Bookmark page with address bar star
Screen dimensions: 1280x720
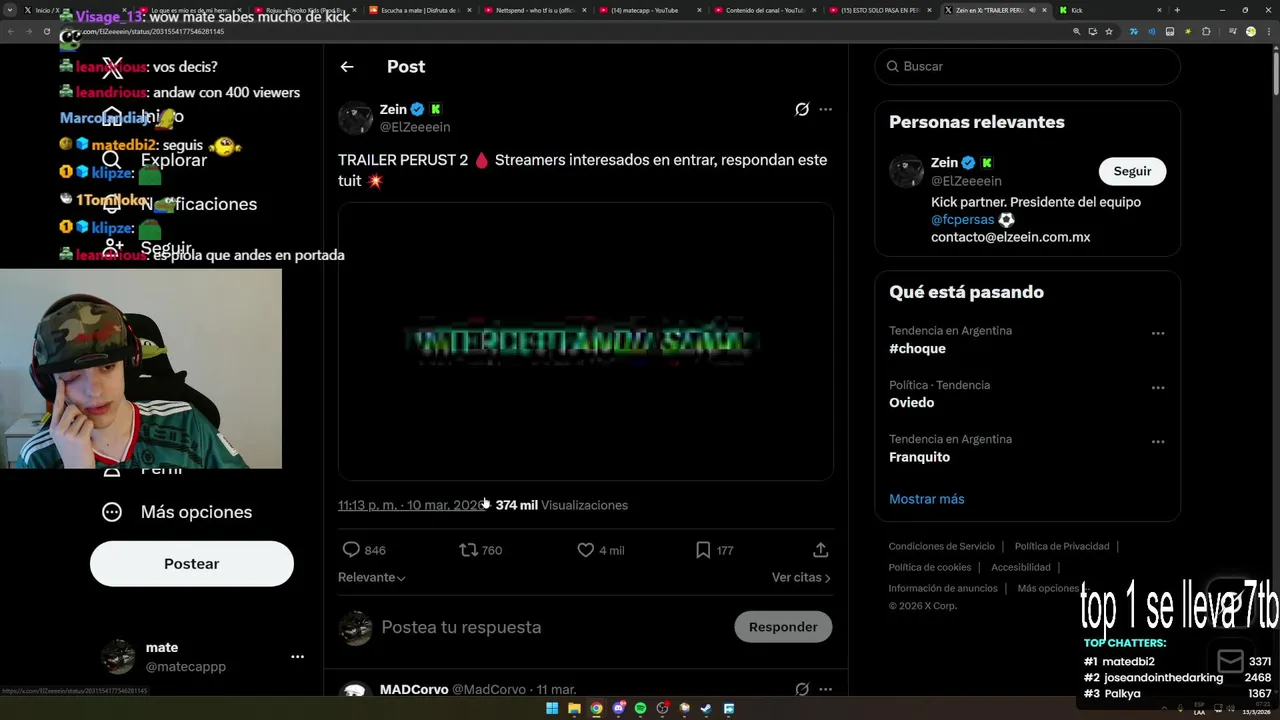(x=1109, y=31)
